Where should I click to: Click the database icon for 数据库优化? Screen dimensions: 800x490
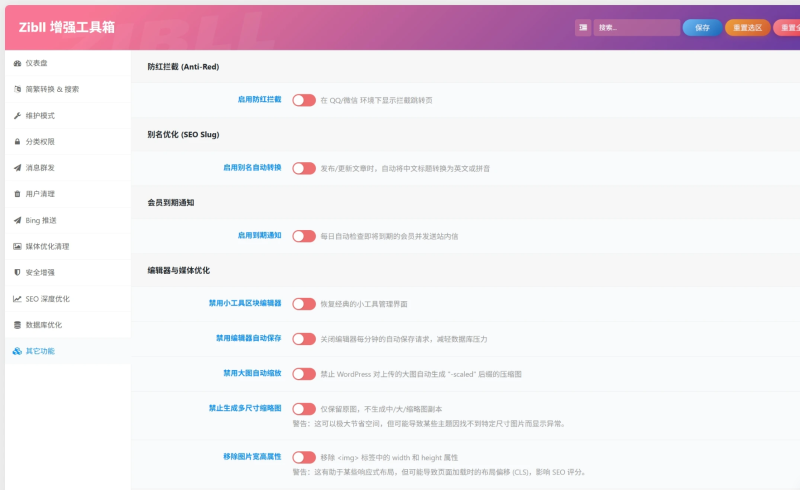[17, 325]
